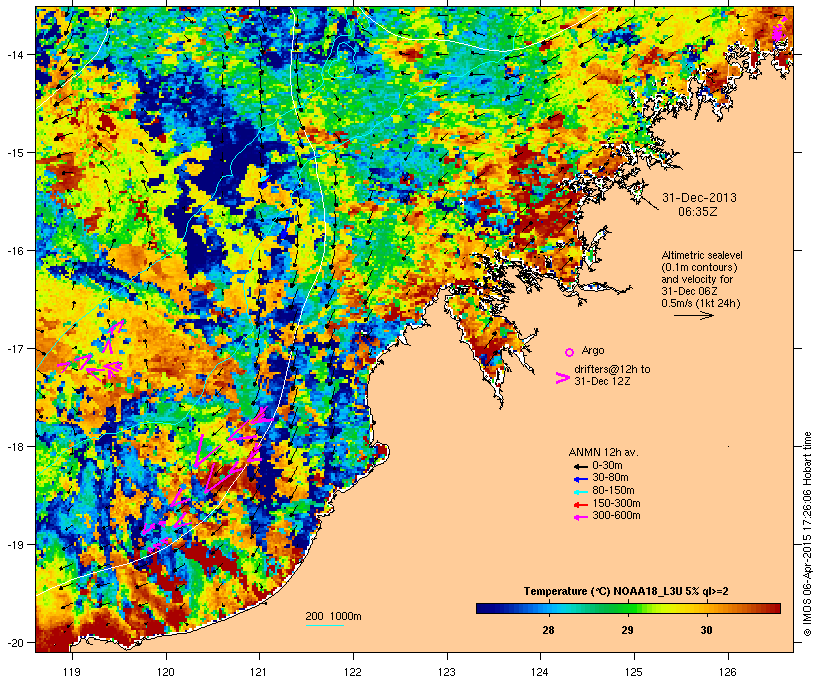Click the '06:35Z' time label

point(698,212)
